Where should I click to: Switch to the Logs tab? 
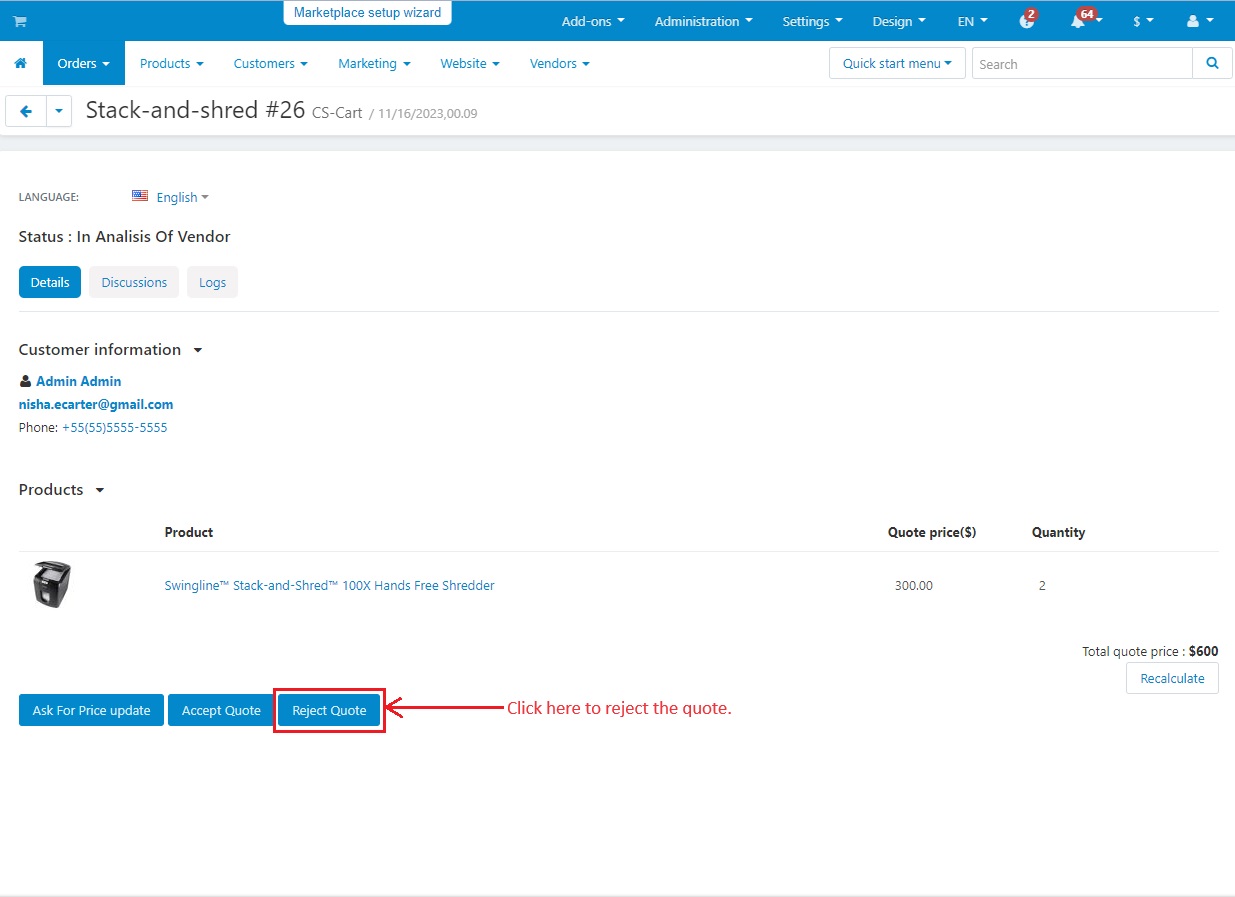(x=212, y=282)
